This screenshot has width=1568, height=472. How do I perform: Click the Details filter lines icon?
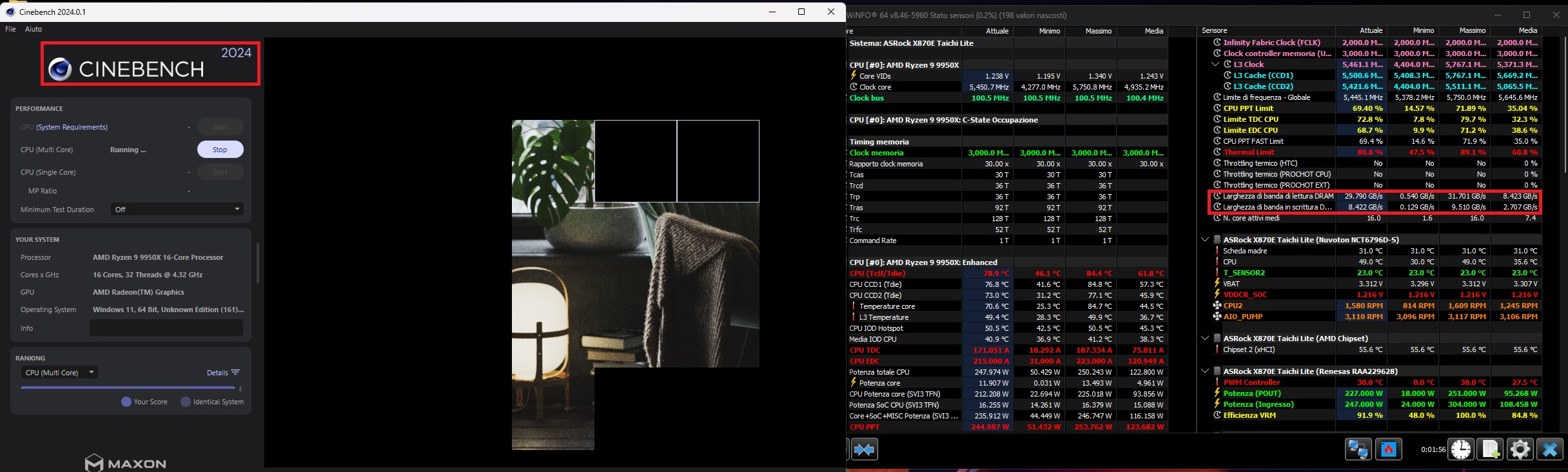pos(235,372)
